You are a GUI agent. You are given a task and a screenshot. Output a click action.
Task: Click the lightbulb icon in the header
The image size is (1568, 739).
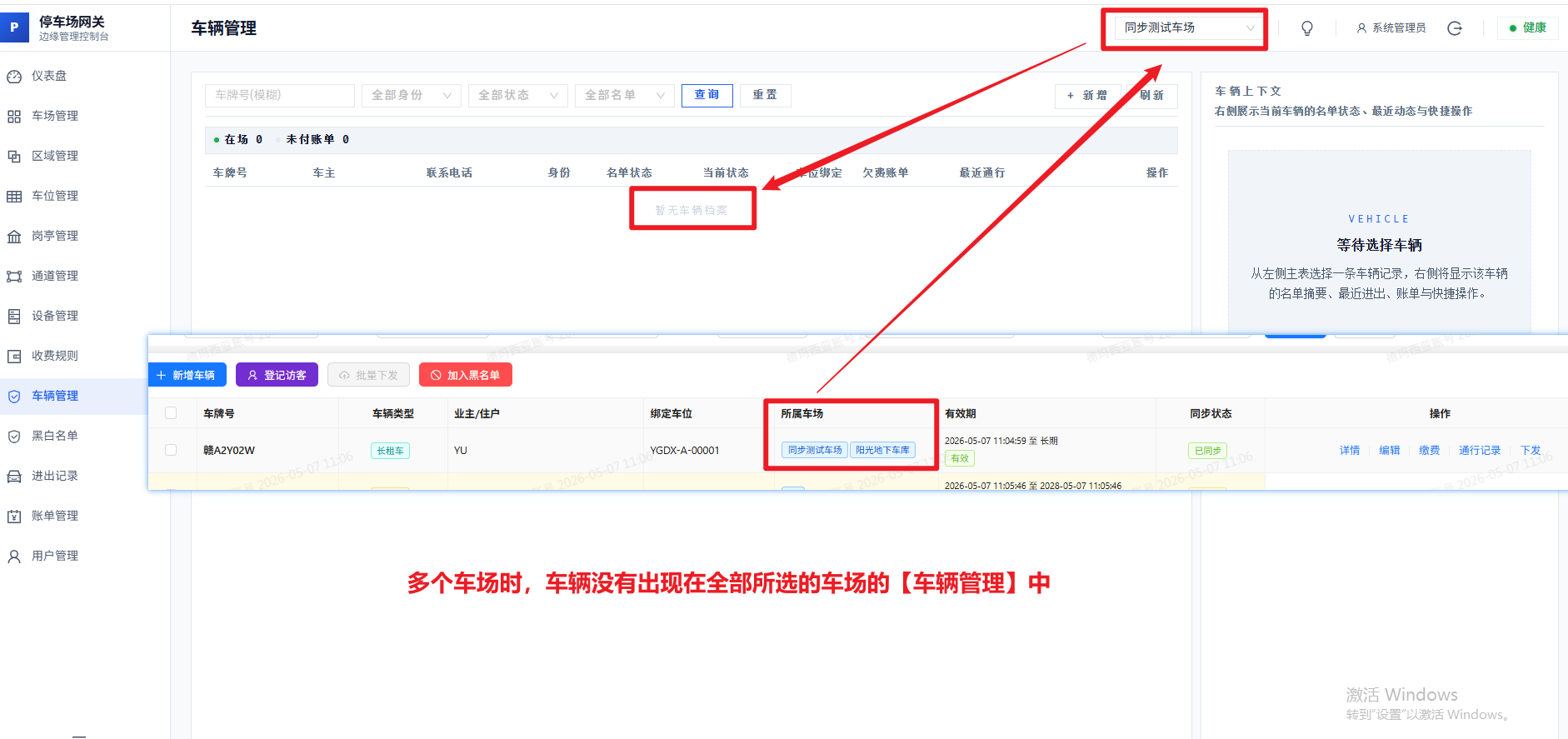pos(1307,28)
